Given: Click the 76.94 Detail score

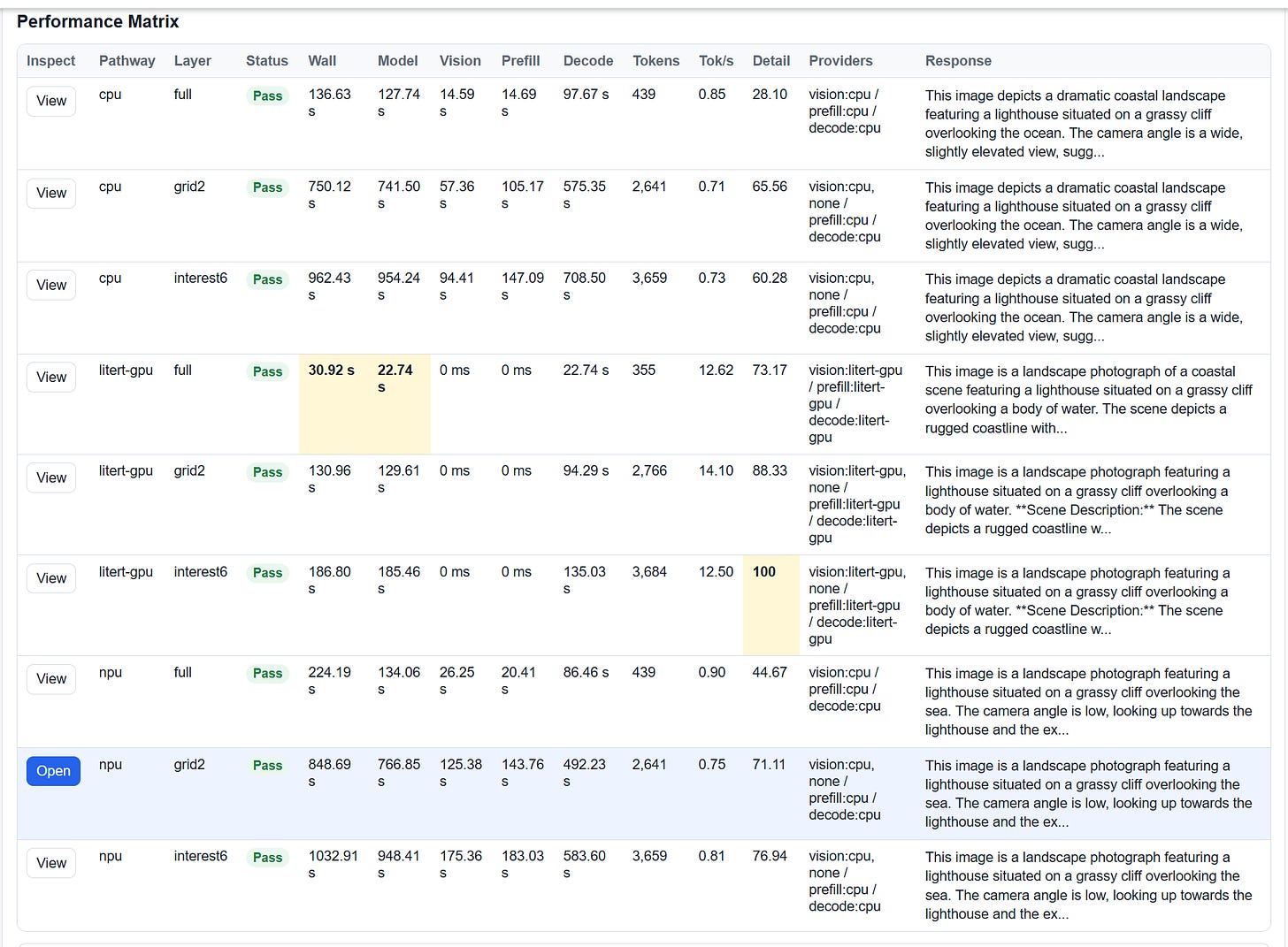Looking at the screenshot, I should (770, 856).
